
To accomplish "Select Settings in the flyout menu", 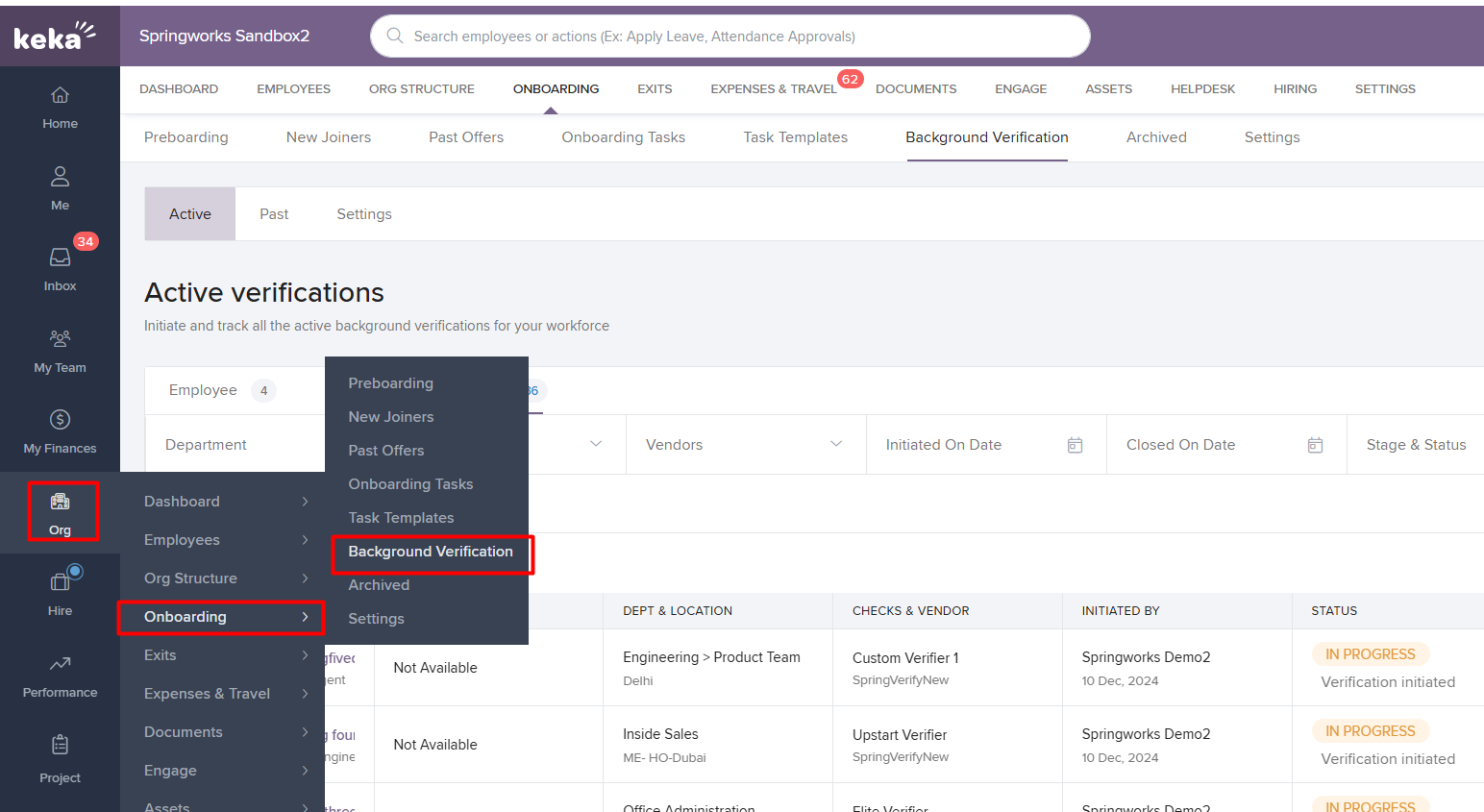I will [x=376, y=618].
